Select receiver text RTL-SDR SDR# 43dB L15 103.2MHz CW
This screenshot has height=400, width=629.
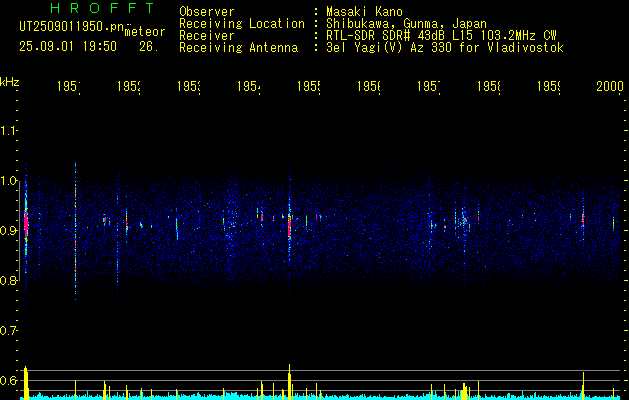441,36
